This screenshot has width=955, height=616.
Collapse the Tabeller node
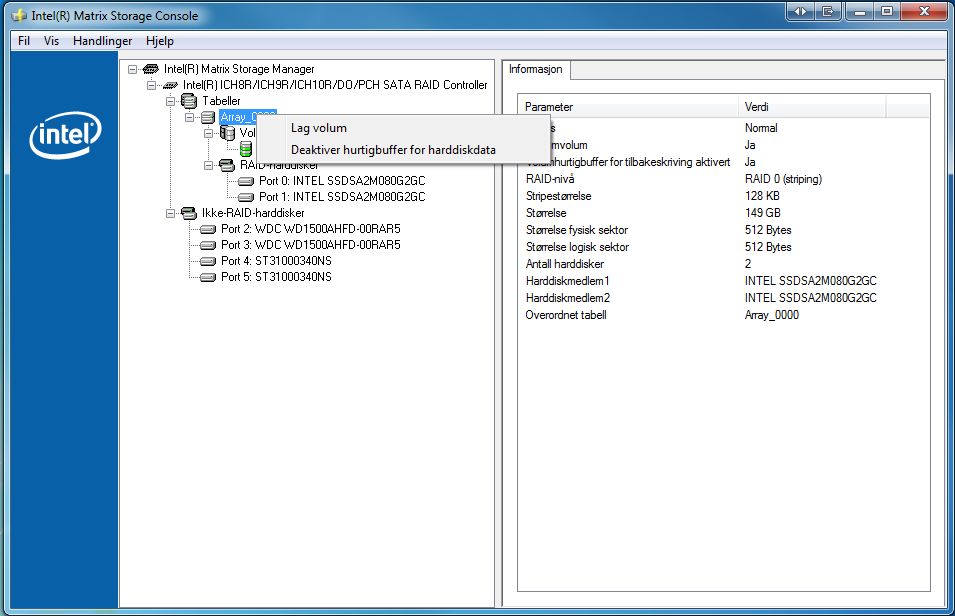point(171,101)
